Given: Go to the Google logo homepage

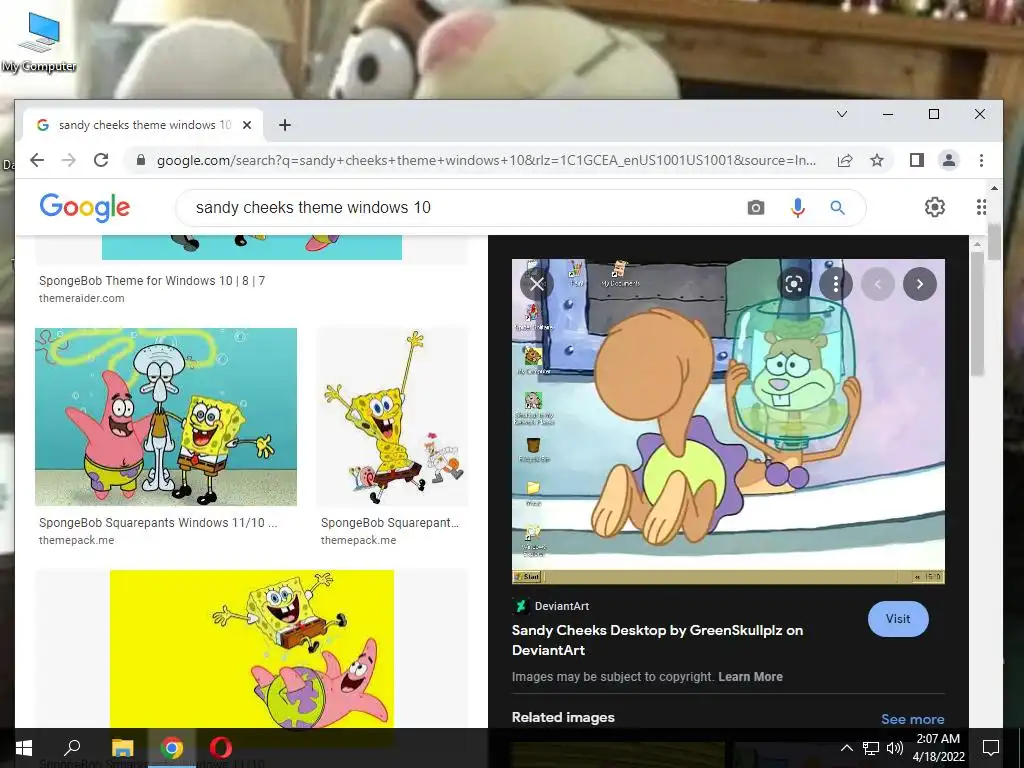Looking at the screenshot, I should (x=85, y=207).
